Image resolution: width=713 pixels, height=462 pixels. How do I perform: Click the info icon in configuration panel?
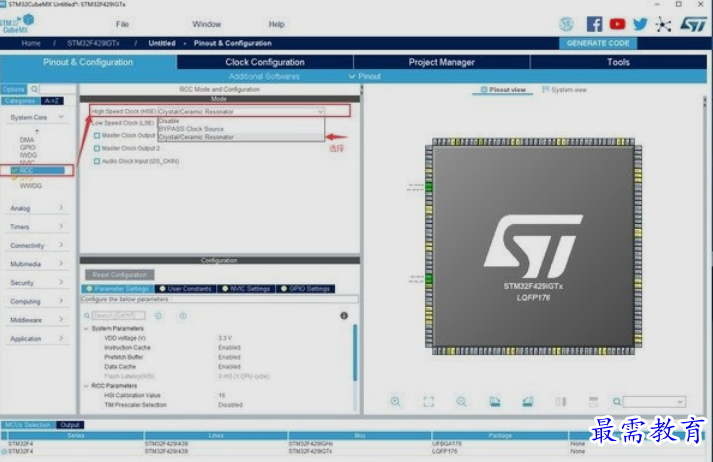[x=344, y=316]
